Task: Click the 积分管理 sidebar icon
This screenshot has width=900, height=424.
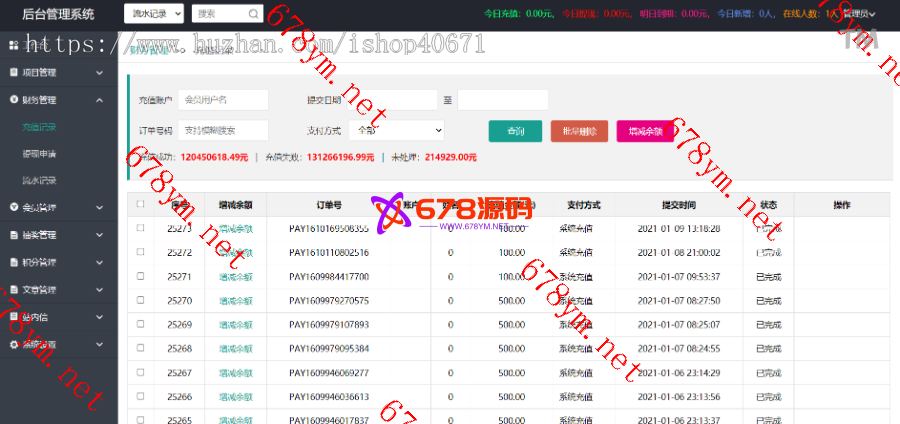Action: (x=13, y=262)
